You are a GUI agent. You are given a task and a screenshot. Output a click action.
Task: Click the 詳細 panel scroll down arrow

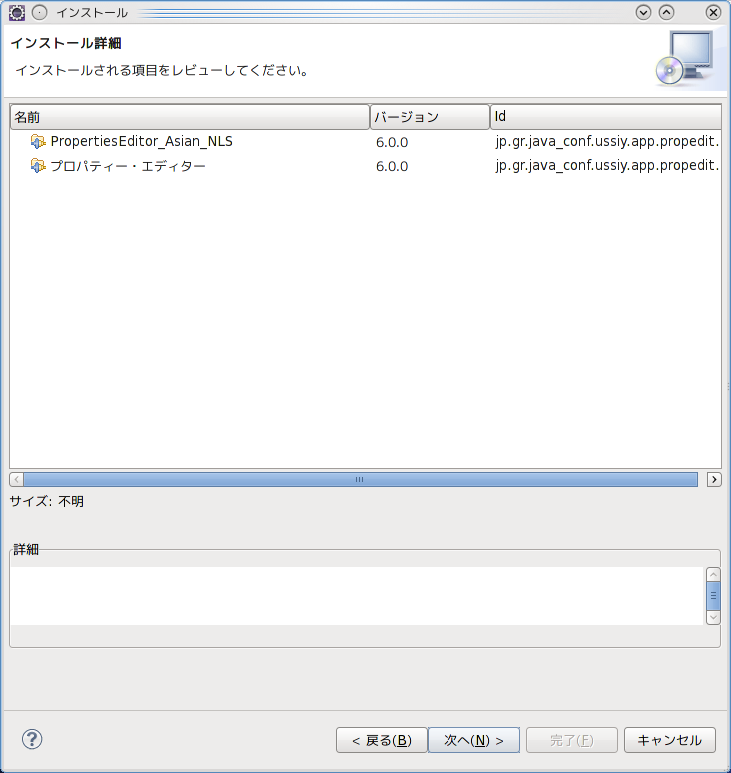pyautogui.click(x=713, y=618)
